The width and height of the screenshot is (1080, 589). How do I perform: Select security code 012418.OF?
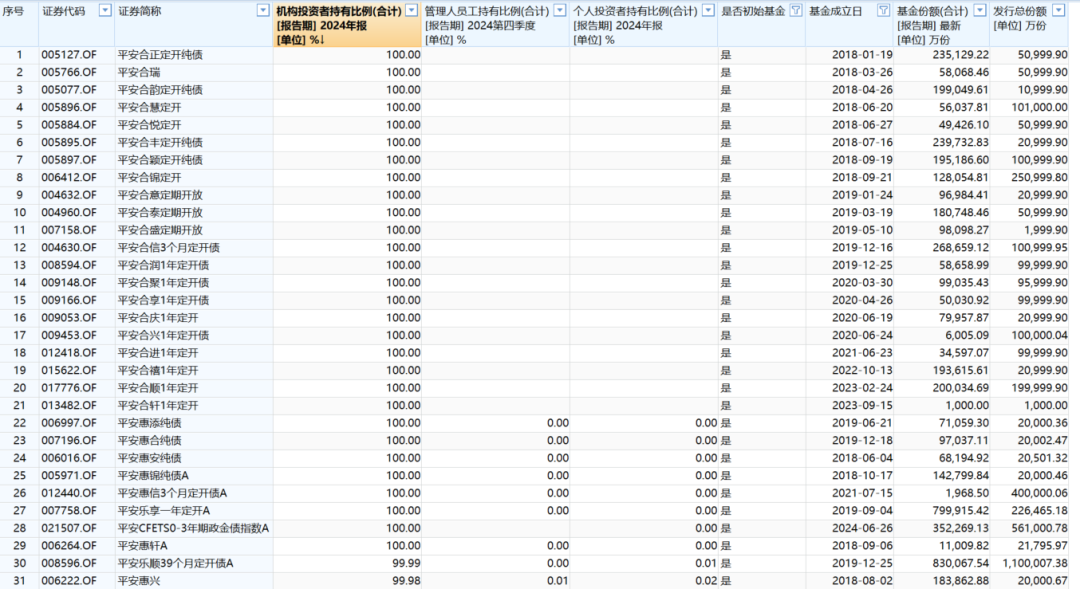[69, 353]
